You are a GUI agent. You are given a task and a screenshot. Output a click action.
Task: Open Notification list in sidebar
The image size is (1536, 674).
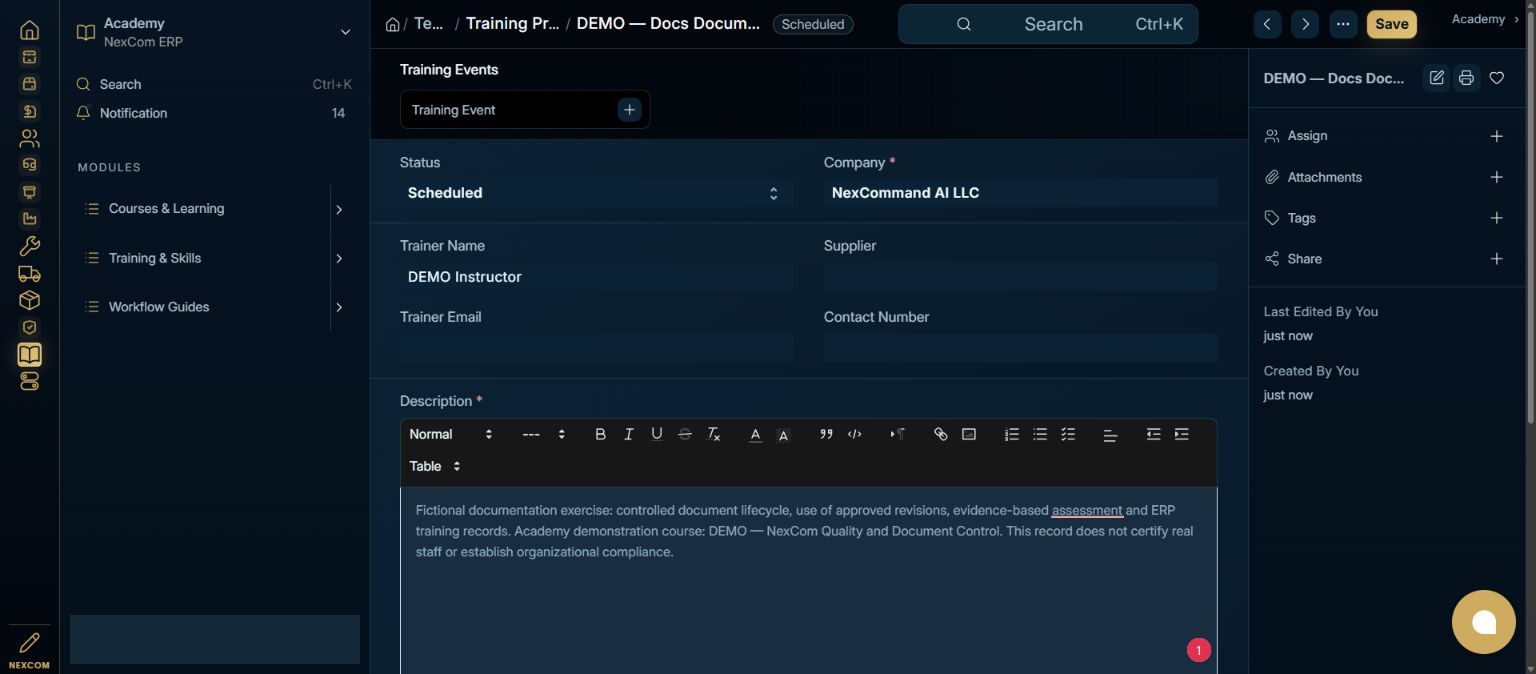click(214, 113)
